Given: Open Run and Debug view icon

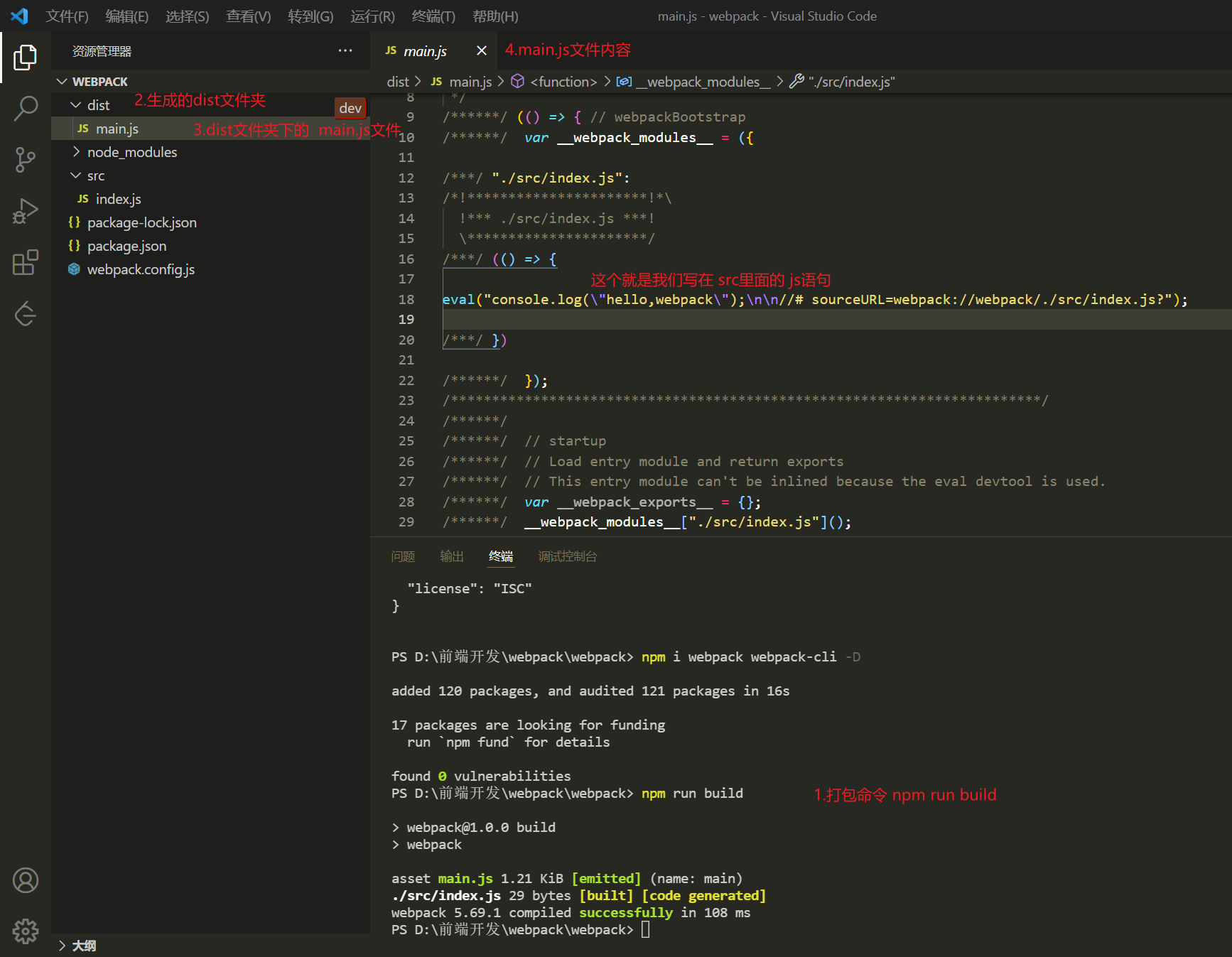Looking at the screenshot, I should click(26, 211).
